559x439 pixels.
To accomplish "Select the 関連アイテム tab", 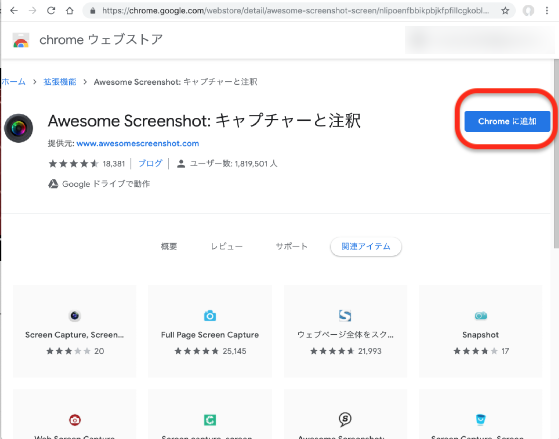I will point(366,246).
